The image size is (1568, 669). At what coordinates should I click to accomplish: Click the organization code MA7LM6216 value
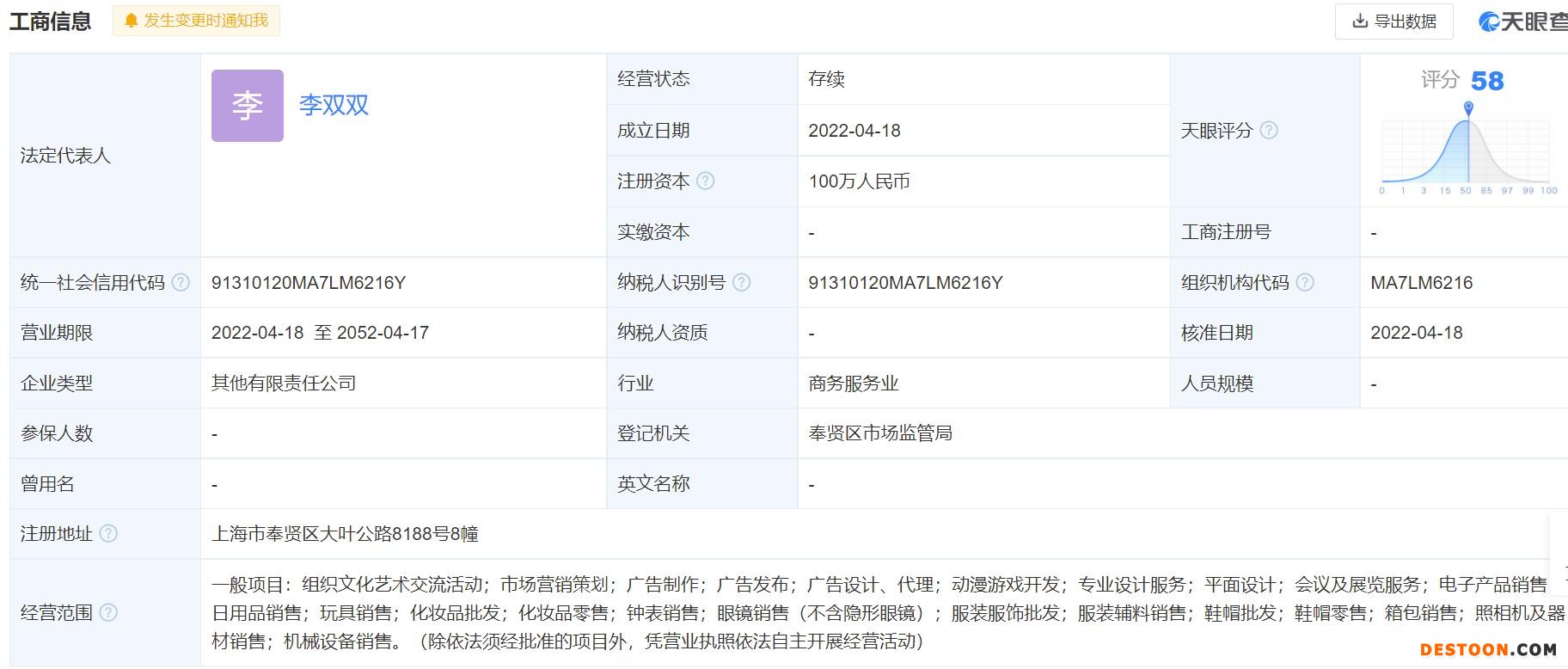tap(1421, 283)
